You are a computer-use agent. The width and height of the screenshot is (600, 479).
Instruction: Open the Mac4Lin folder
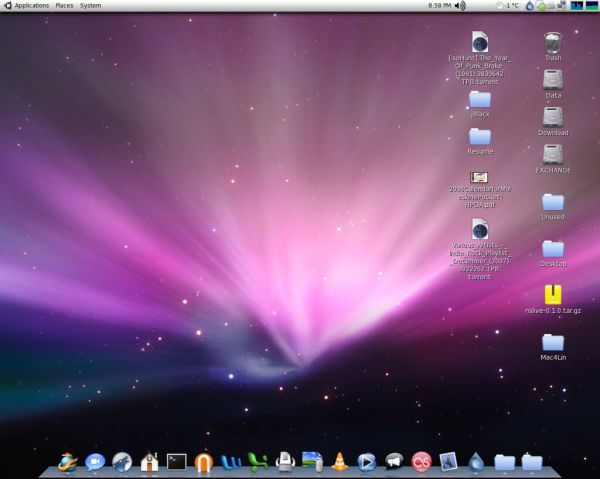point(553,342)
